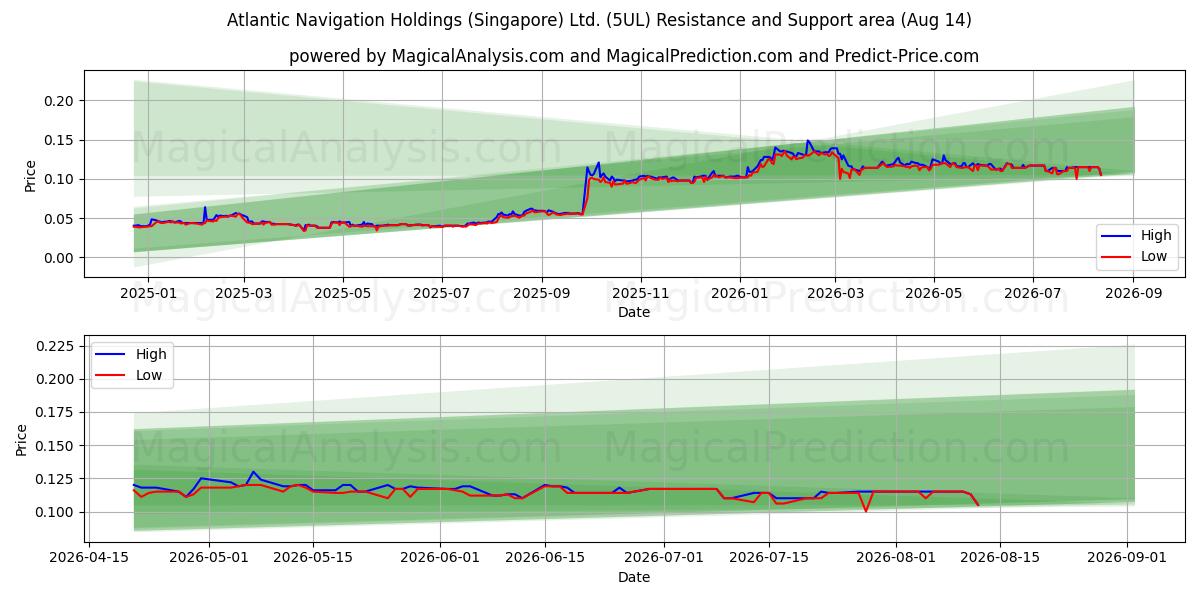Click the 2026-06-15 date tick label

(545, 557)
